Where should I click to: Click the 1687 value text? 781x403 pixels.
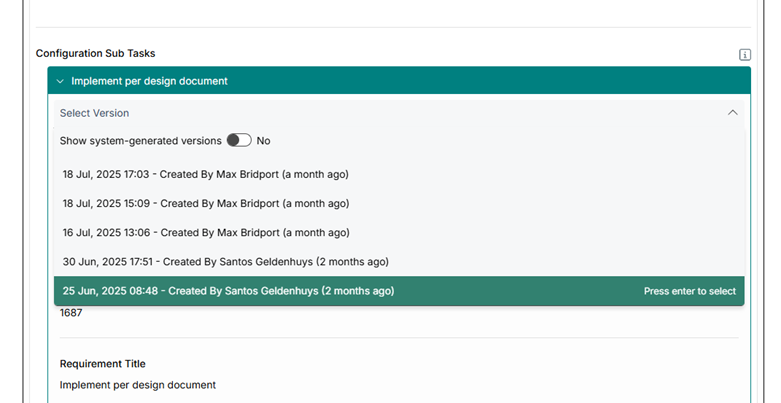click(71, 313)
